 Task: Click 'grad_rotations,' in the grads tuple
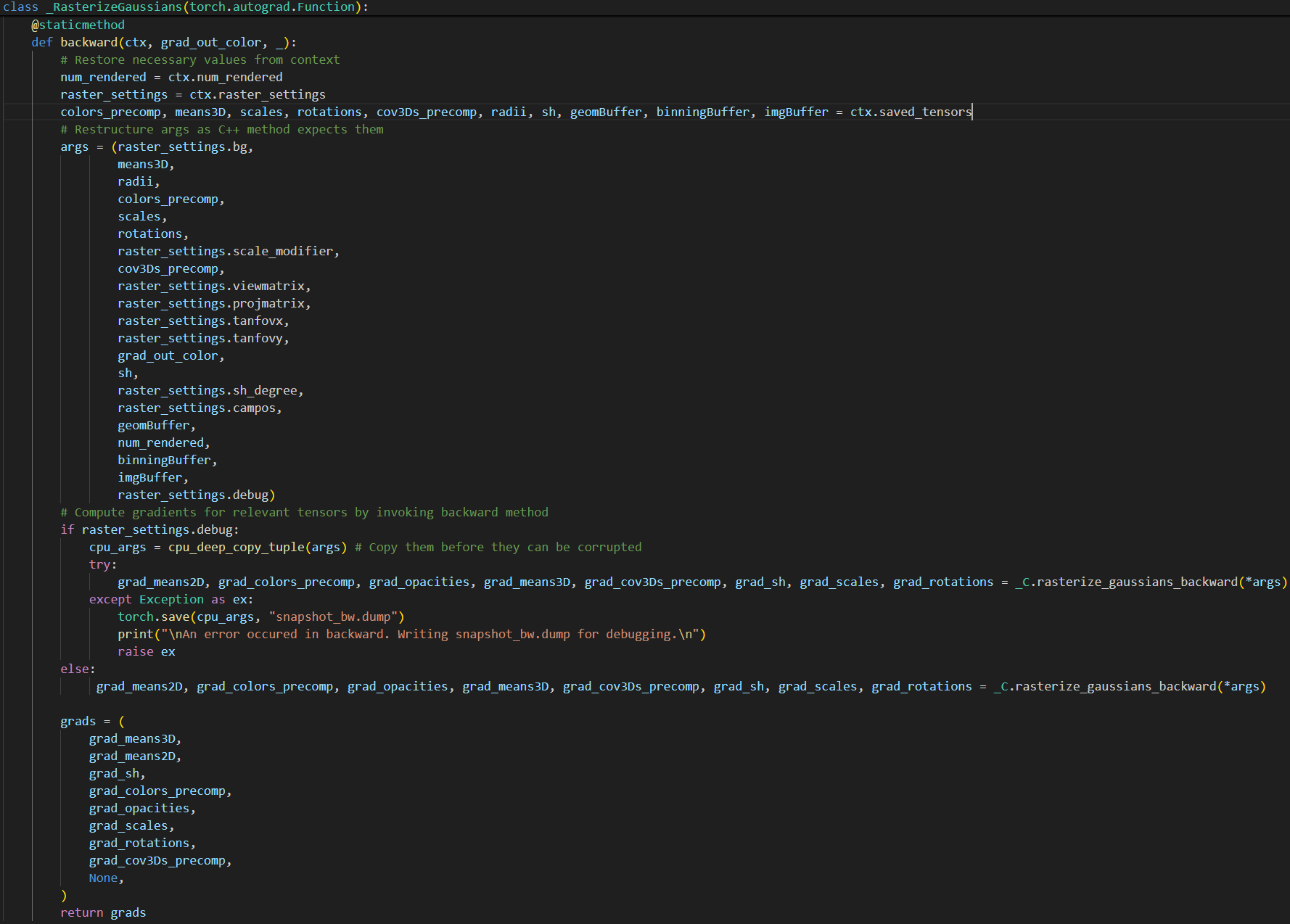click(x=142, y=843)
